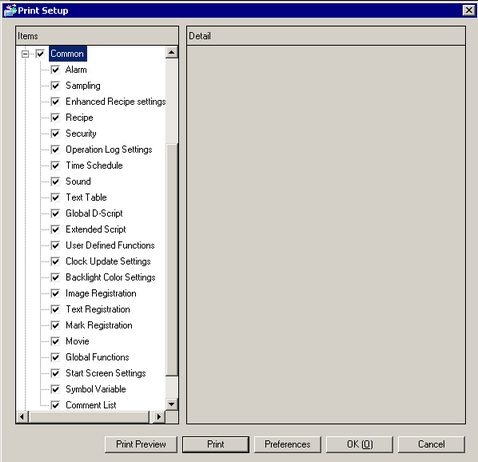Collapse the Common tree node
478x462 pixels.
[x=25, y=54]
